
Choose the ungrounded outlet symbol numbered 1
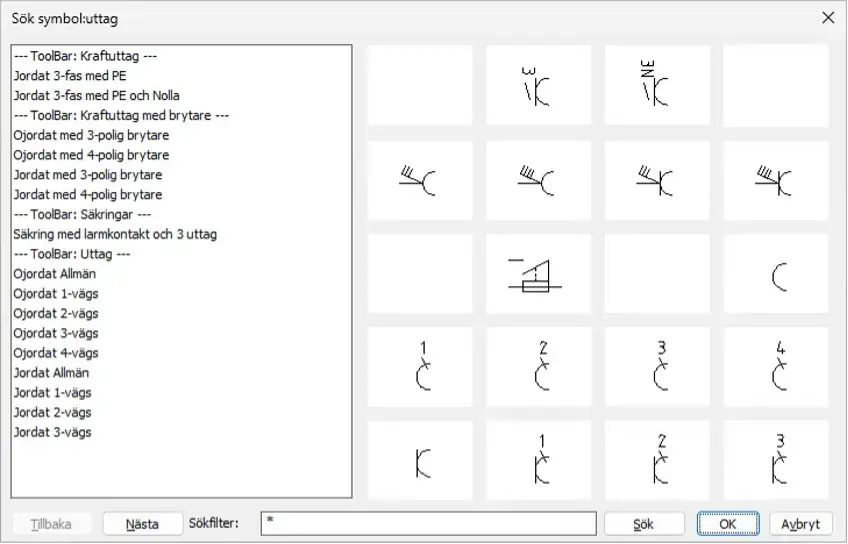(420, 367)
